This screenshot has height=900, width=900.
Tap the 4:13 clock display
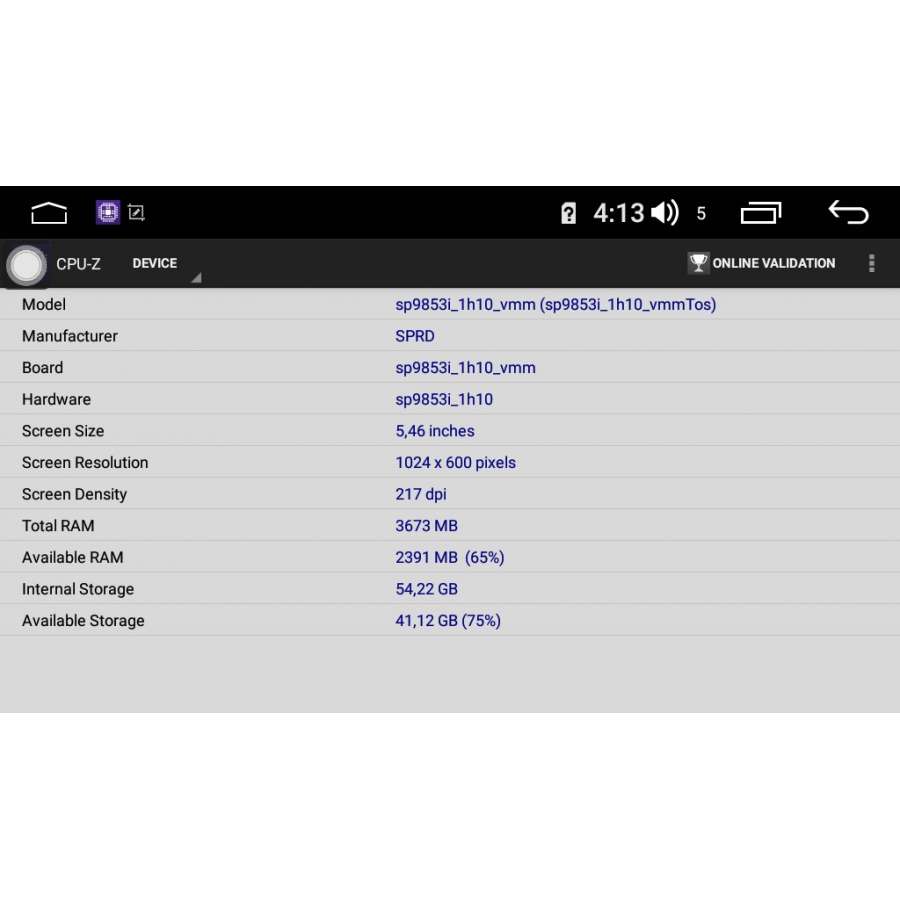pos(619,214)
